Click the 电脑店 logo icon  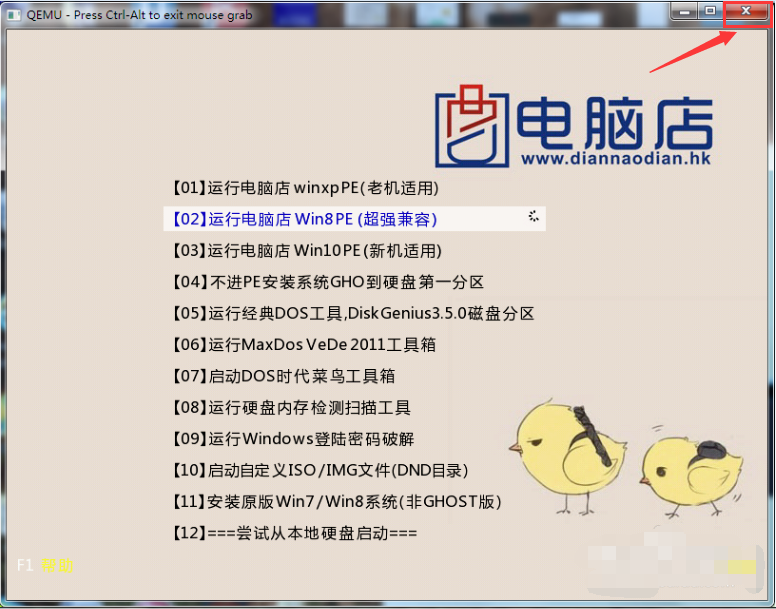click(472, 126)
